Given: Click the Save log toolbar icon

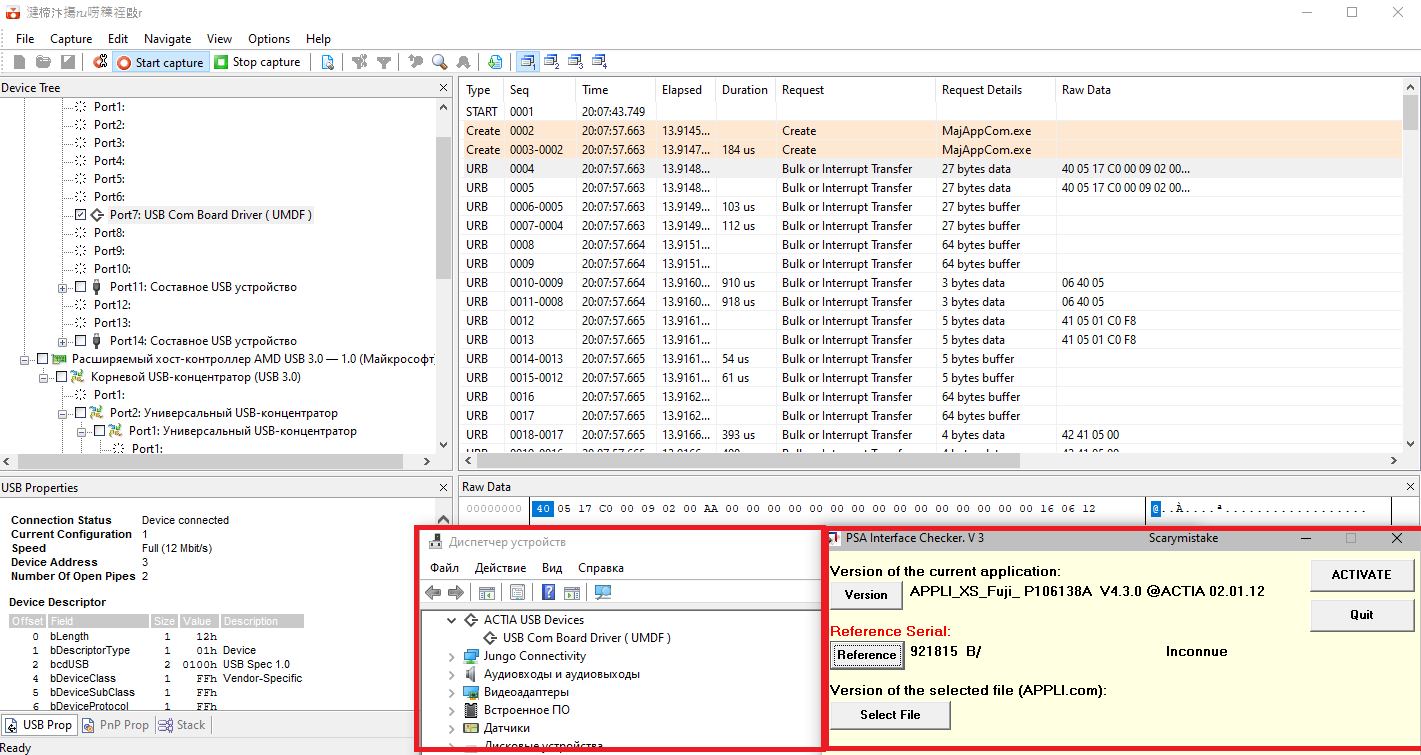Looking at the screenshot, I should click(67, 62).
